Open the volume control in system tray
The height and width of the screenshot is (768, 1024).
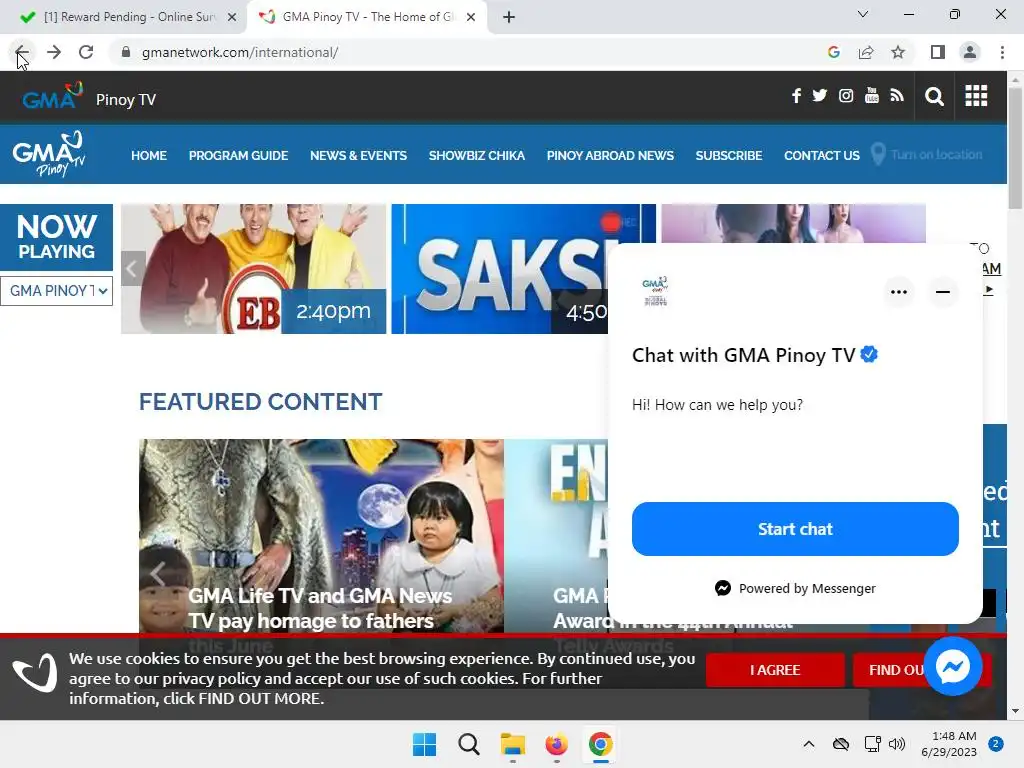pyautogui.click(x=897, y=744)
